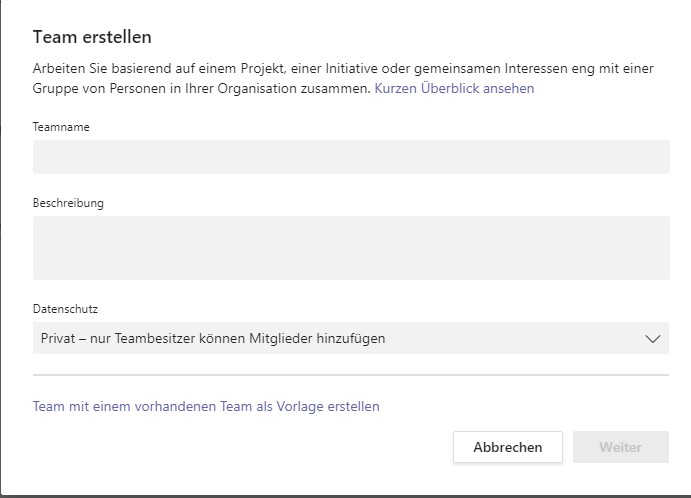This screenshot has height=498, width=691.
Task: Click the Weiter button
Action: [x=621, y=447]
